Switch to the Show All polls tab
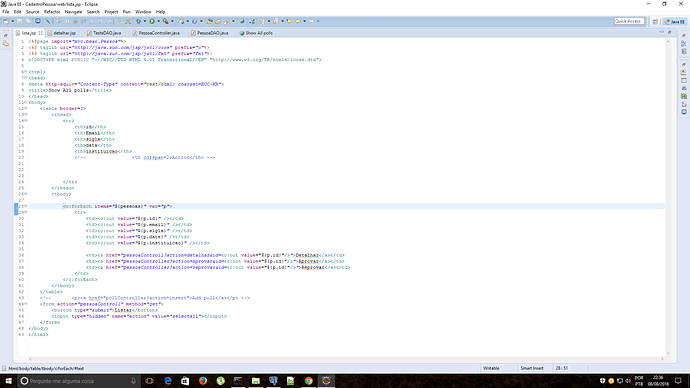Screen dimensions: 690x388 click(259, 33)
